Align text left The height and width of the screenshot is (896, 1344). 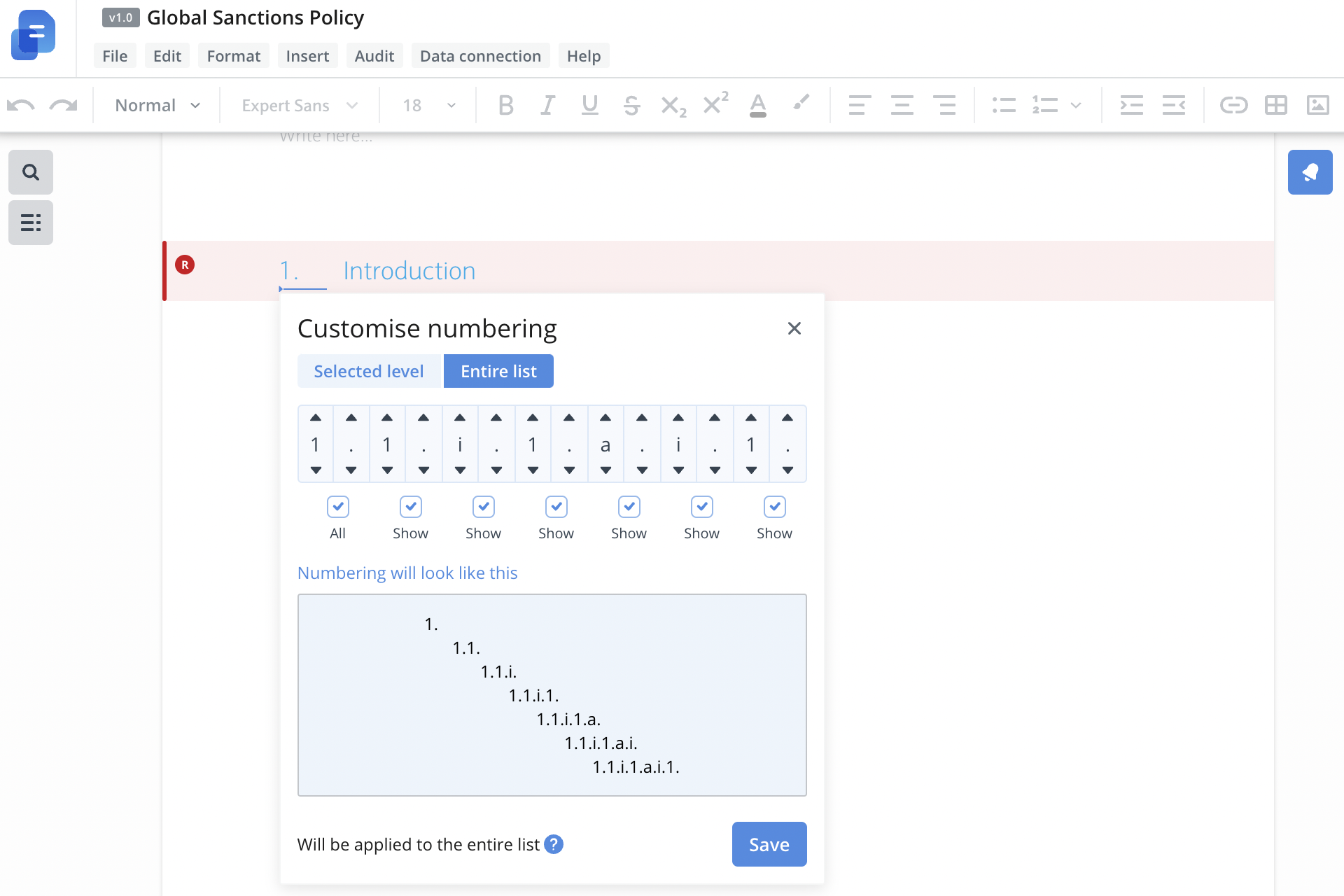coord(860,106)
